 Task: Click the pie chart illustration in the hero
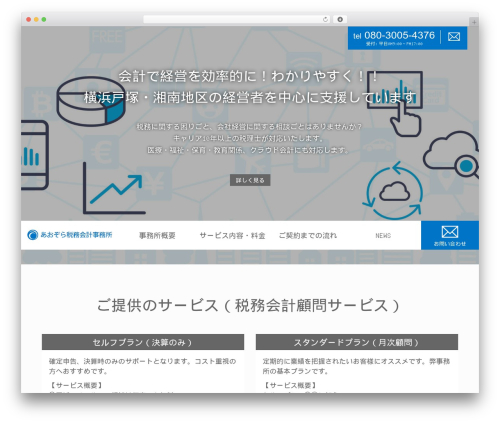point(91,101)
